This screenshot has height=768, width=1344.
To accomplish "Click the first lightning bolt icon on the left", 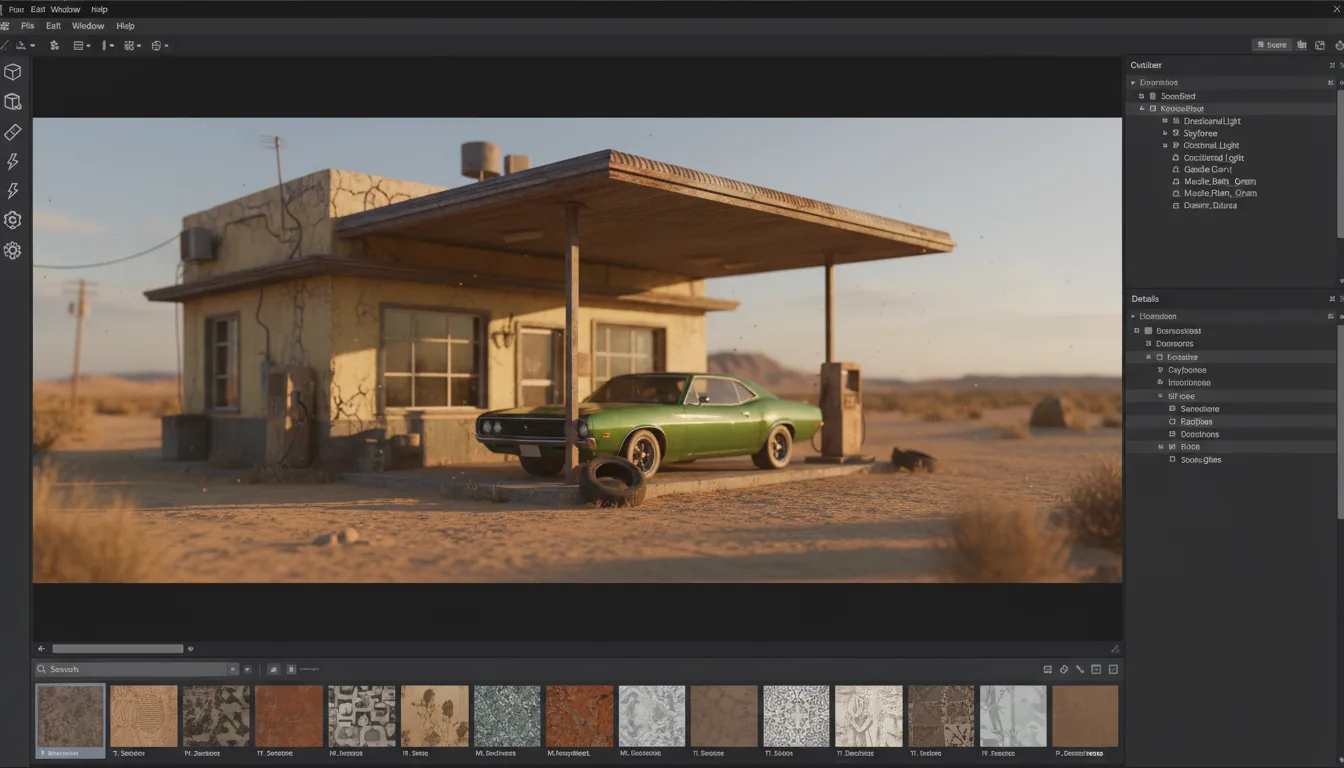I will (13, 160).
